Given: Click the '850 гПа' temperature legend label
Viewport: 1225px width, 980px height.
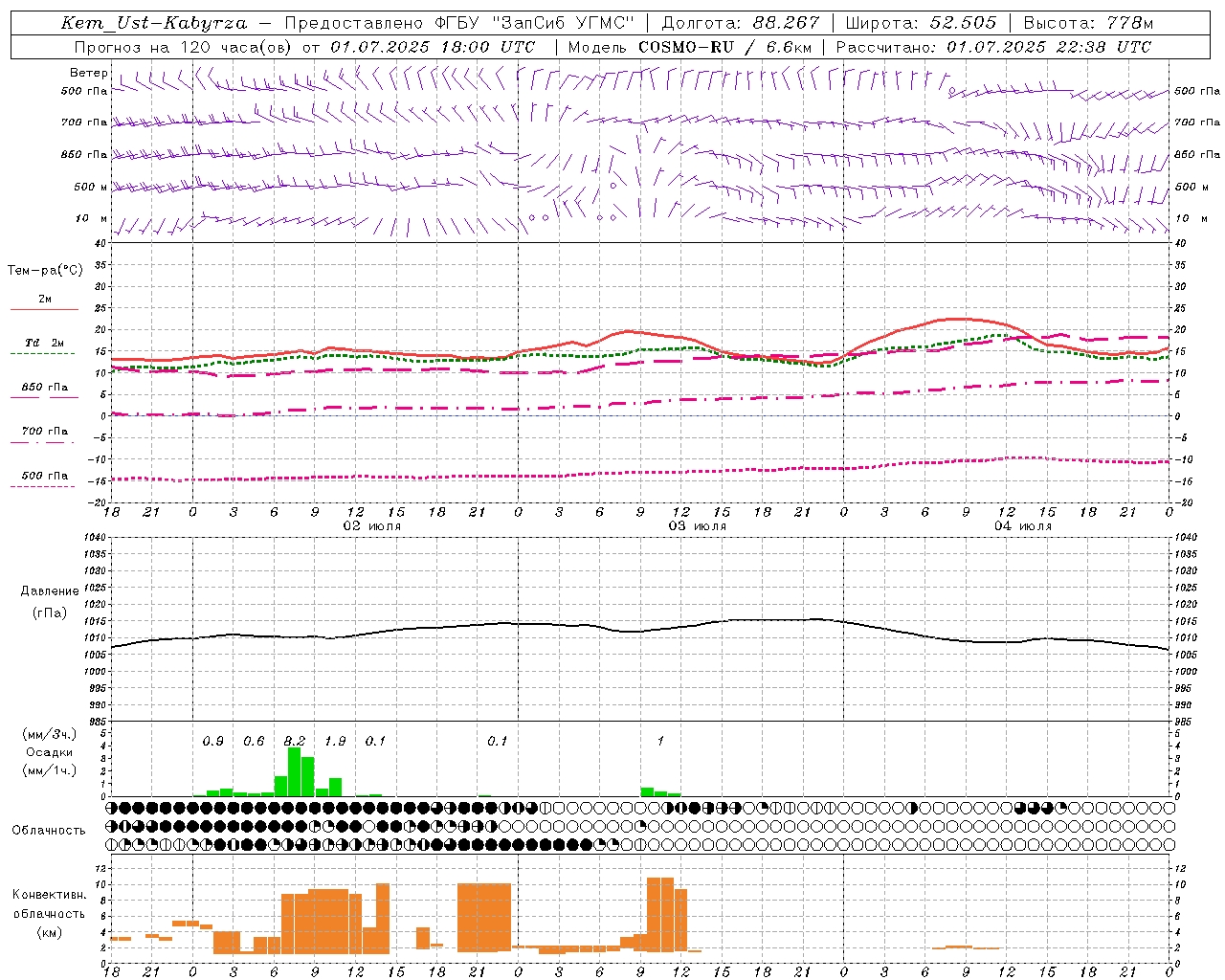Looking at the screenshot, I should (x=45, y=388).
